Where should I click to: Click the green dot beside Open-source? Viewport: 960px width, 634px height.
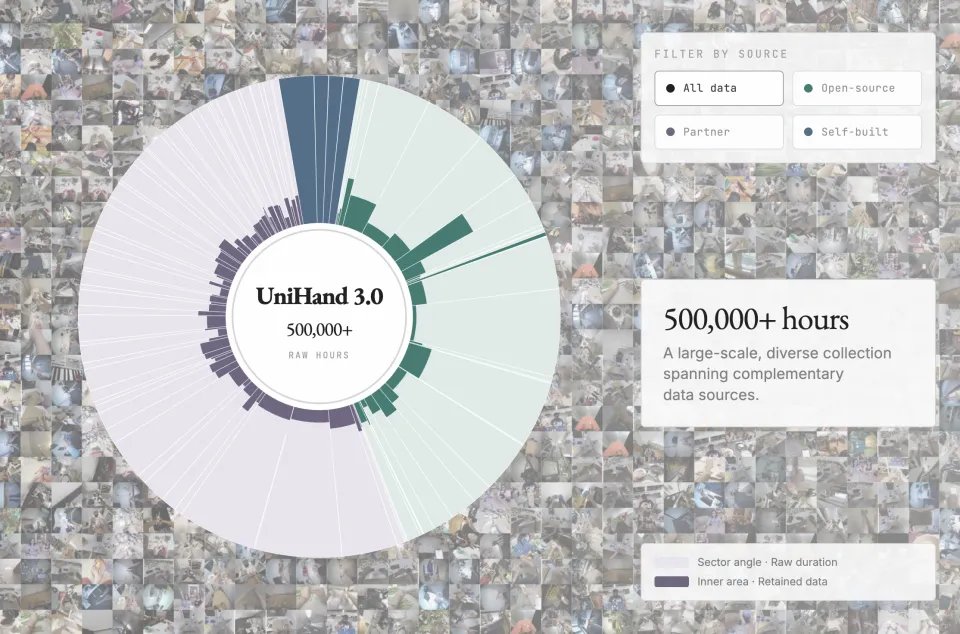pyautogui.click(x=808, y=88)
